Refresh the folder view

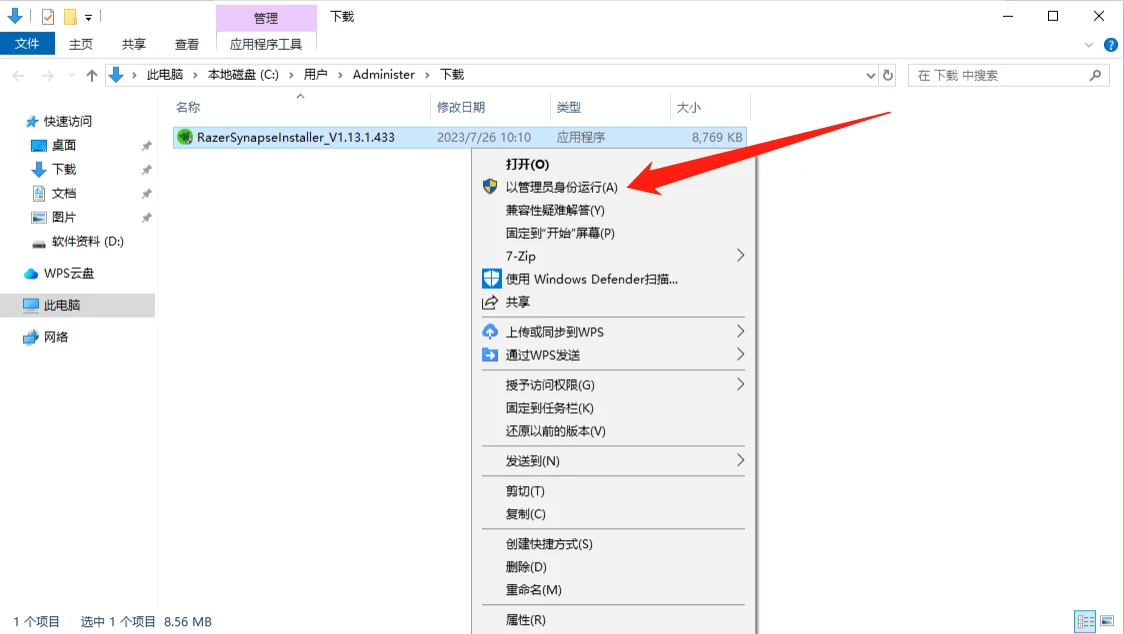click(x=888, y=75)
